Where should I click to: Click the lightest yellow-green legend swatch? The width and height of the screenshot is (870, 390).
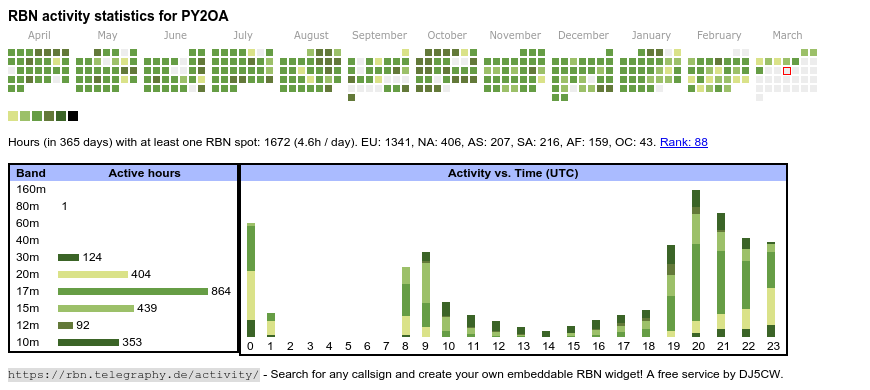[x=13, y=116]
